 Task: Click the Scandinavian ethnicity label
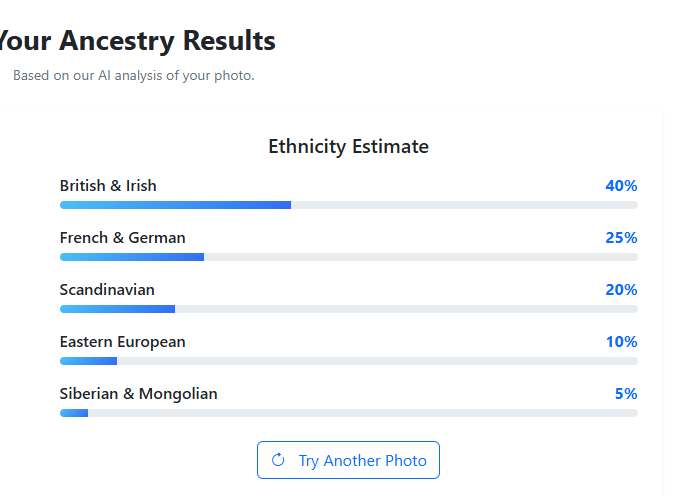[107, 290]
